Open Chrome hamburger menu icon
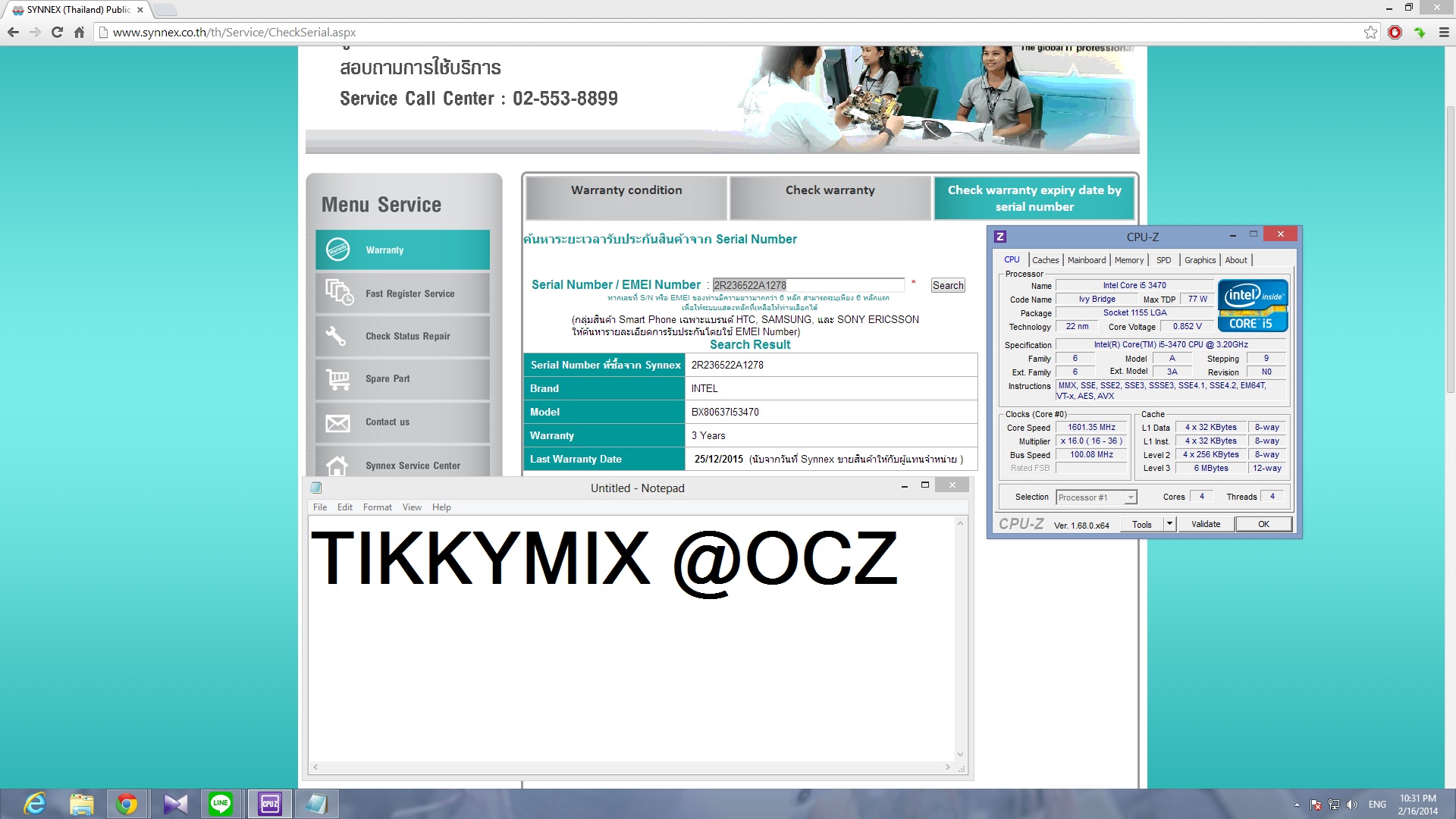 [x=1443, y=32]
